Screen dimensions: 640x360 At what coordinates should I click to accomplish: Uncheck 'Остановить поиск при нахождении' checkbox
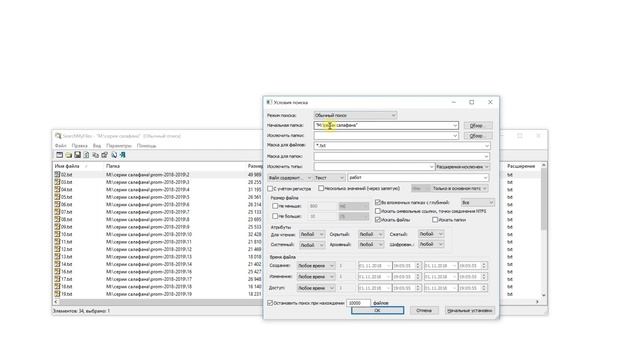tap(270, 303)
